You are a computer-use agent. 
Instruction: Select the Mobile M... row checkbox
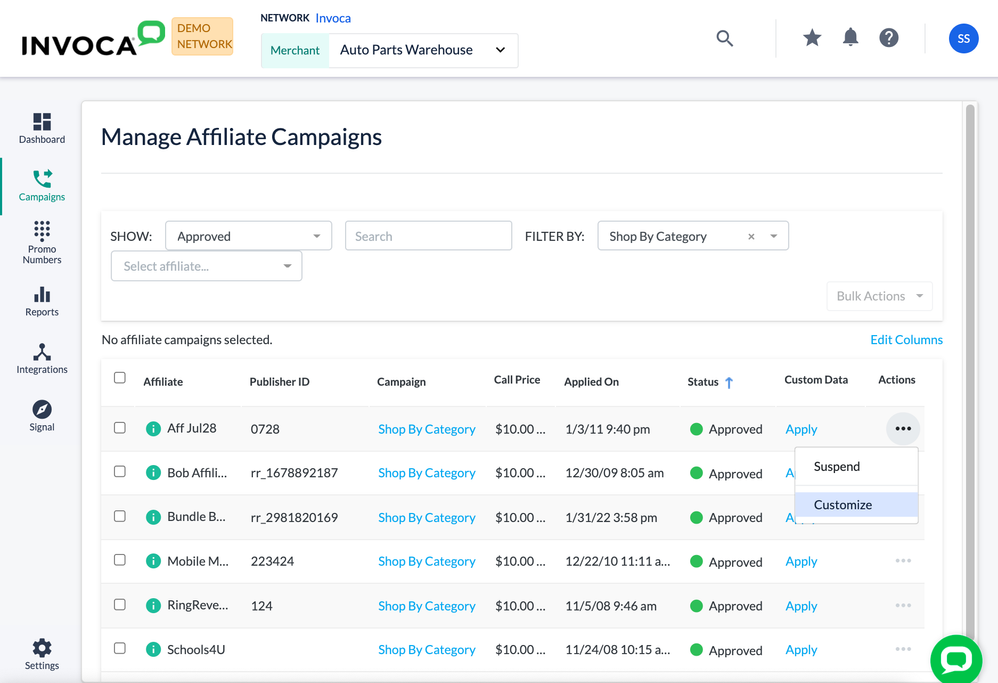pos(120,560)
